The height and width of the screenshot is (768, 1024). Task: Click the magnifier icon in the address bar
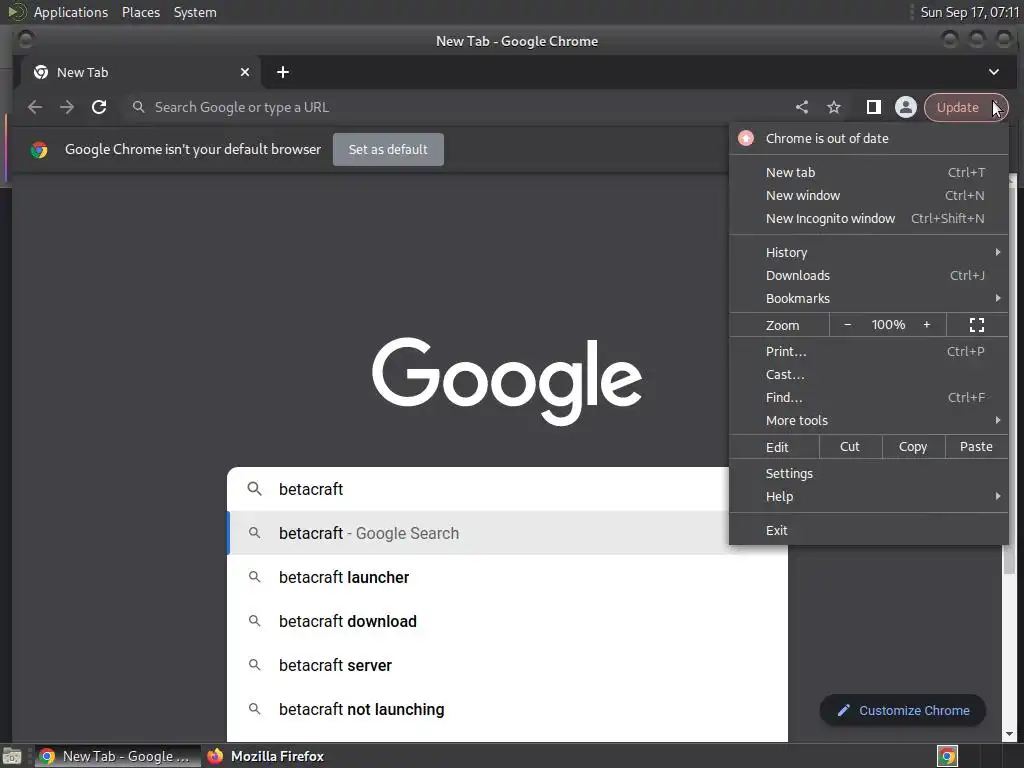click(x=138, y=106)
